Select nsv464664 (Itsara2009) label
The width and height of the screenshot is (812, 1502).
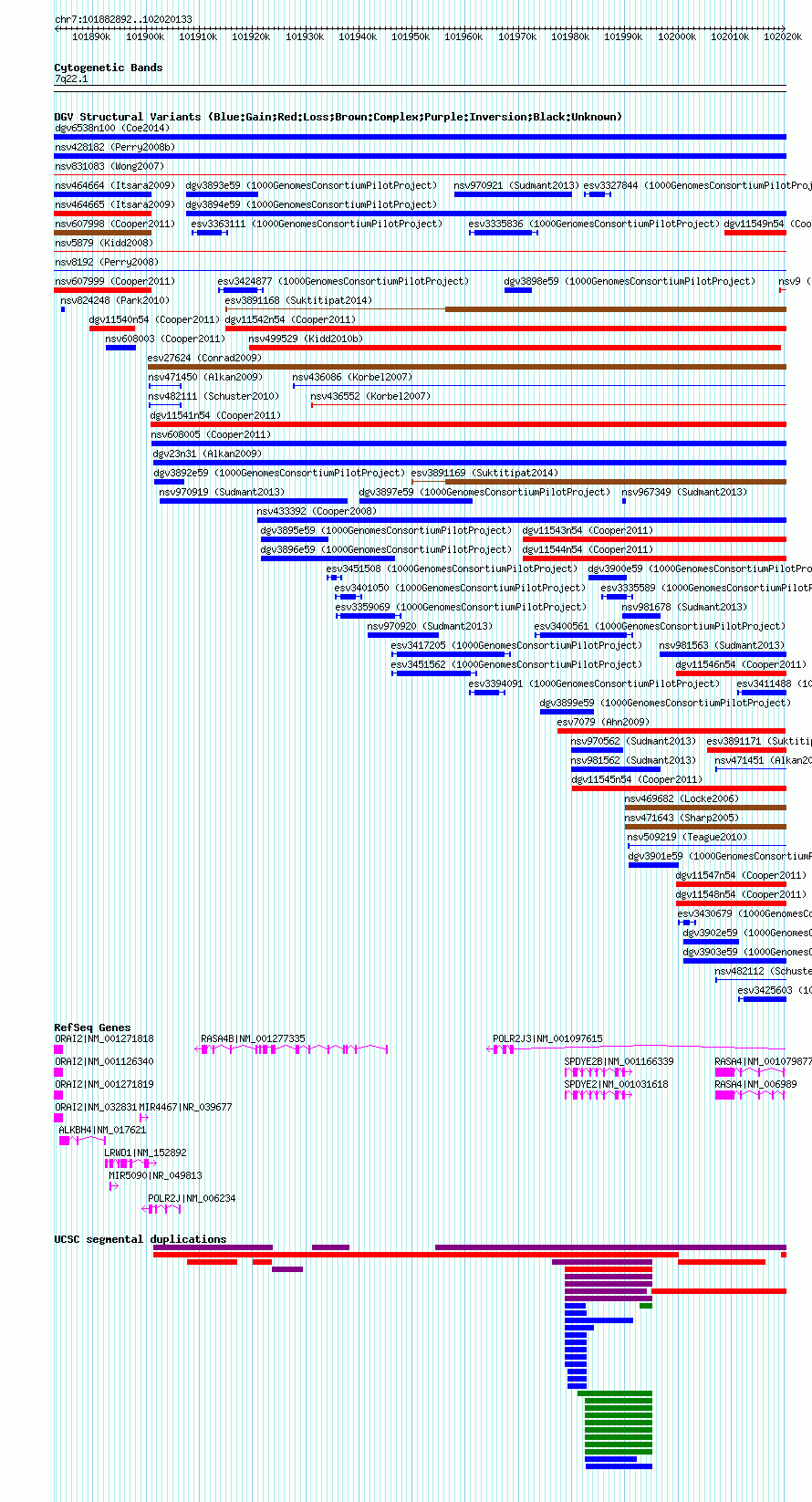[115, 185]
